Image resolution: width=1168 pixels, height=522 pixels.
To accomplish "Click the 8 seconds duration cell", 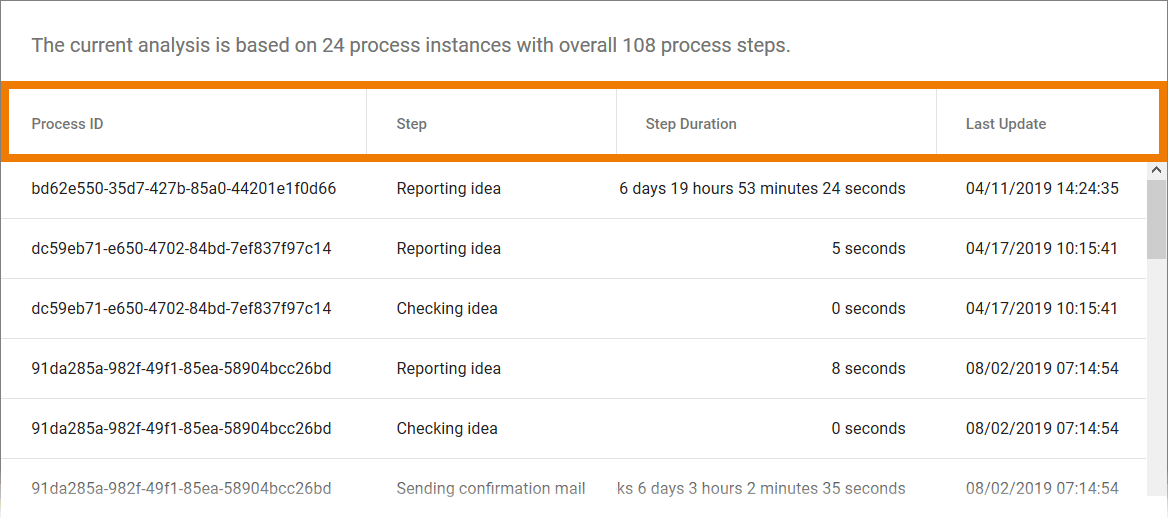I will point(868,368).
